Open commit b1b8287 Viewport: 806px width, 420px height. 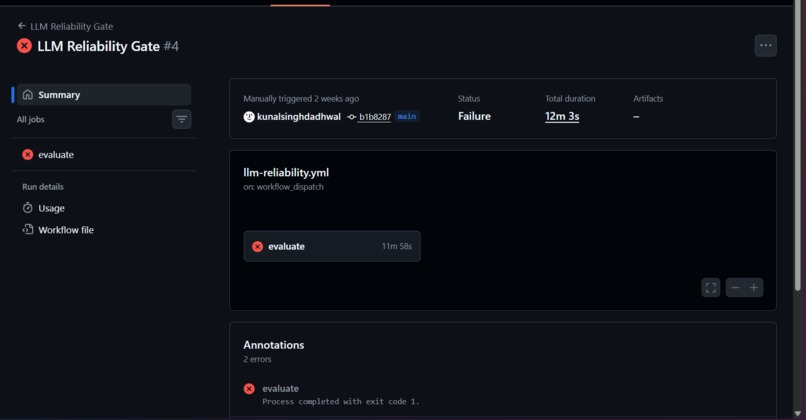(375, 117)
